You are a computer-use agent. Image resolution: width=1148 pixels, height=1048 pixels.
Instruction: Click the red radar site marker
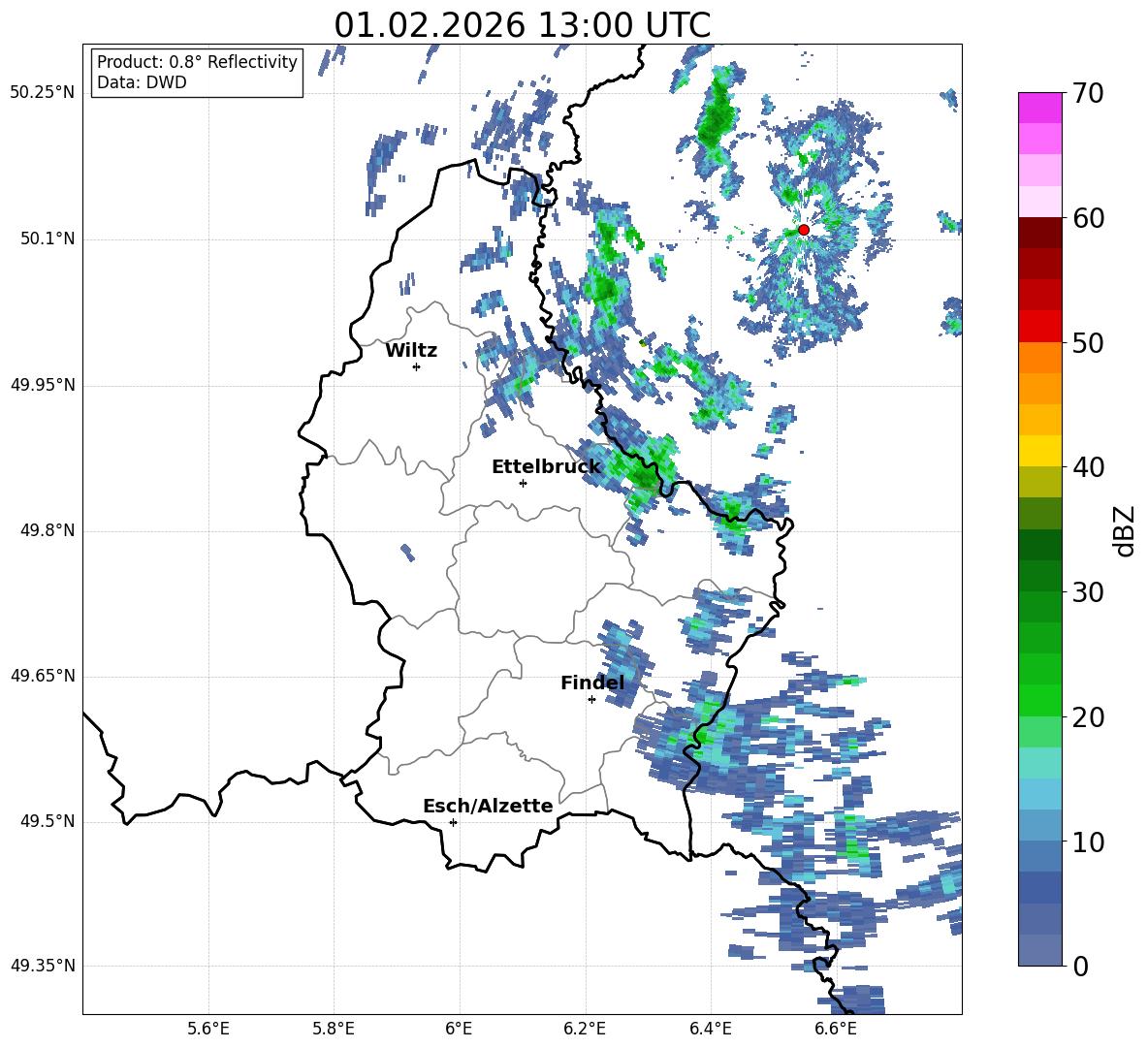tap(804, 230)
